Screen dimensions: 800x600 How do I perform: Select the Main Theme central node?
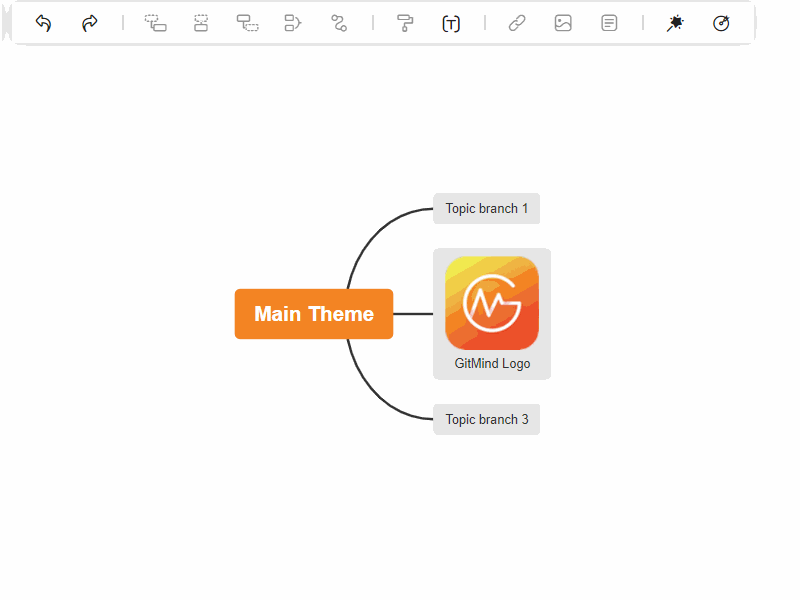click(314, 314)
